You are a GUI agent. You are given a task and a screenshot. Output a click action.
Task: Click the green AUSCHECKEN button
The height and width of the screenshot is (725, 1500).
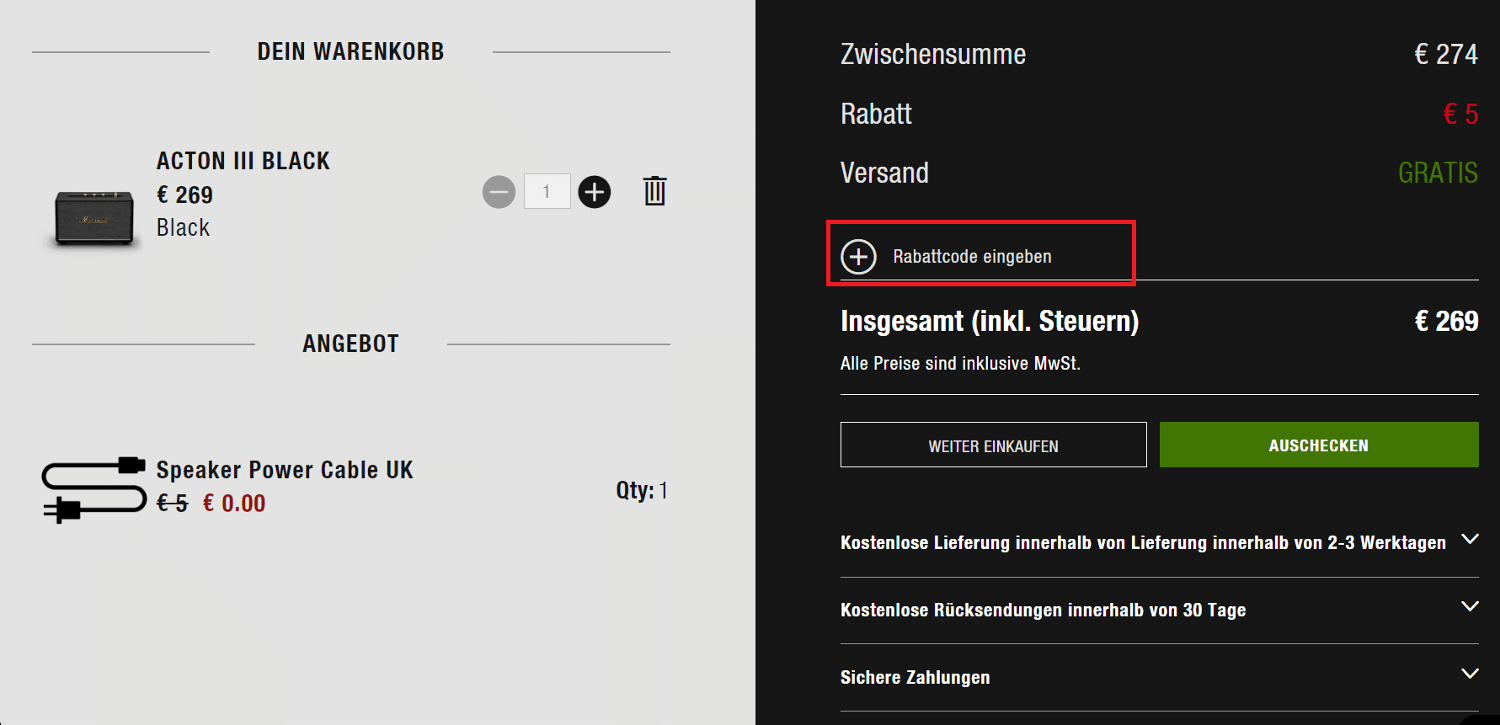[1319, 445]
